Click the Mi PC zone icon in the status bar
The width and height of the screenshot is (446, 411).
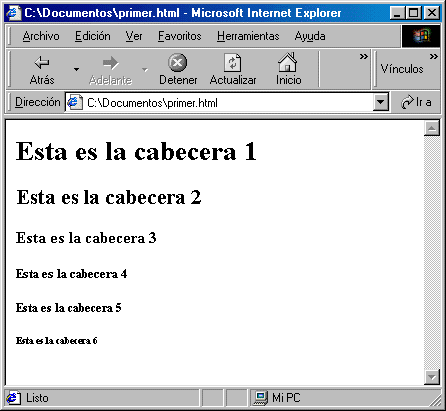click(x=260, y=398)
